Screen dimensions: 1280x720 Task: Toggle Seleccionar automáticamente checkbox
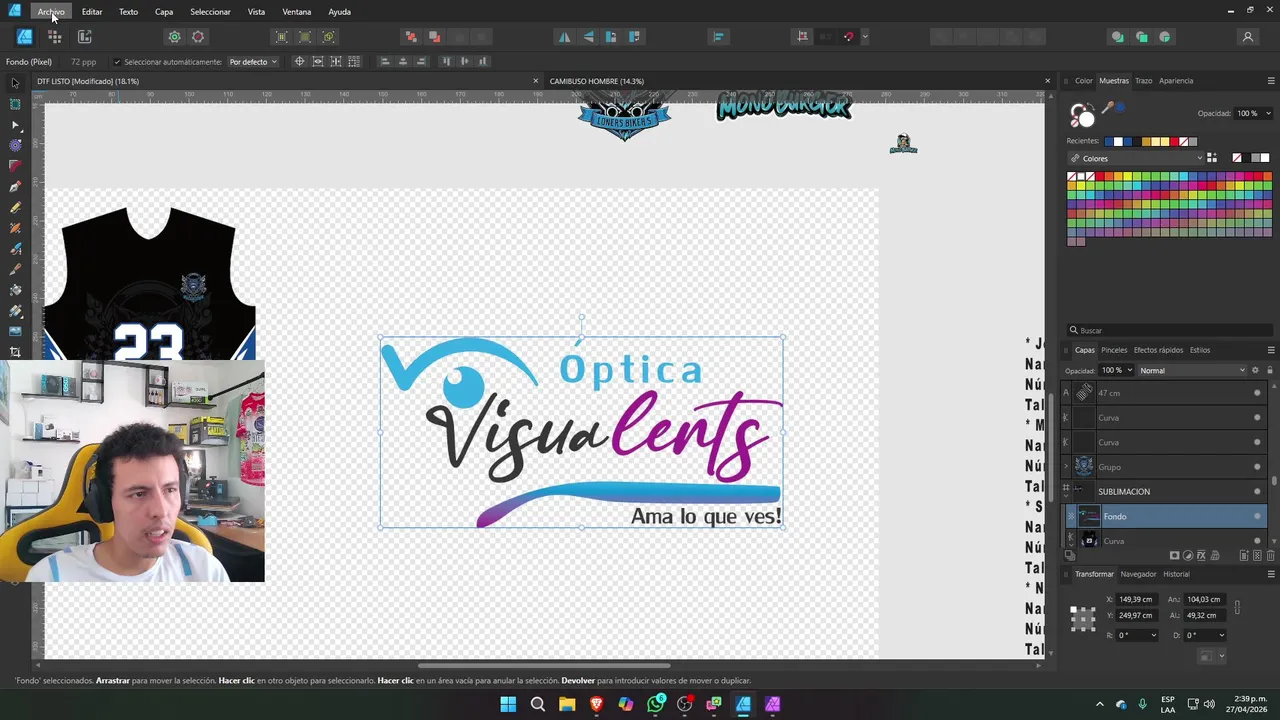(x=117, y=62)
